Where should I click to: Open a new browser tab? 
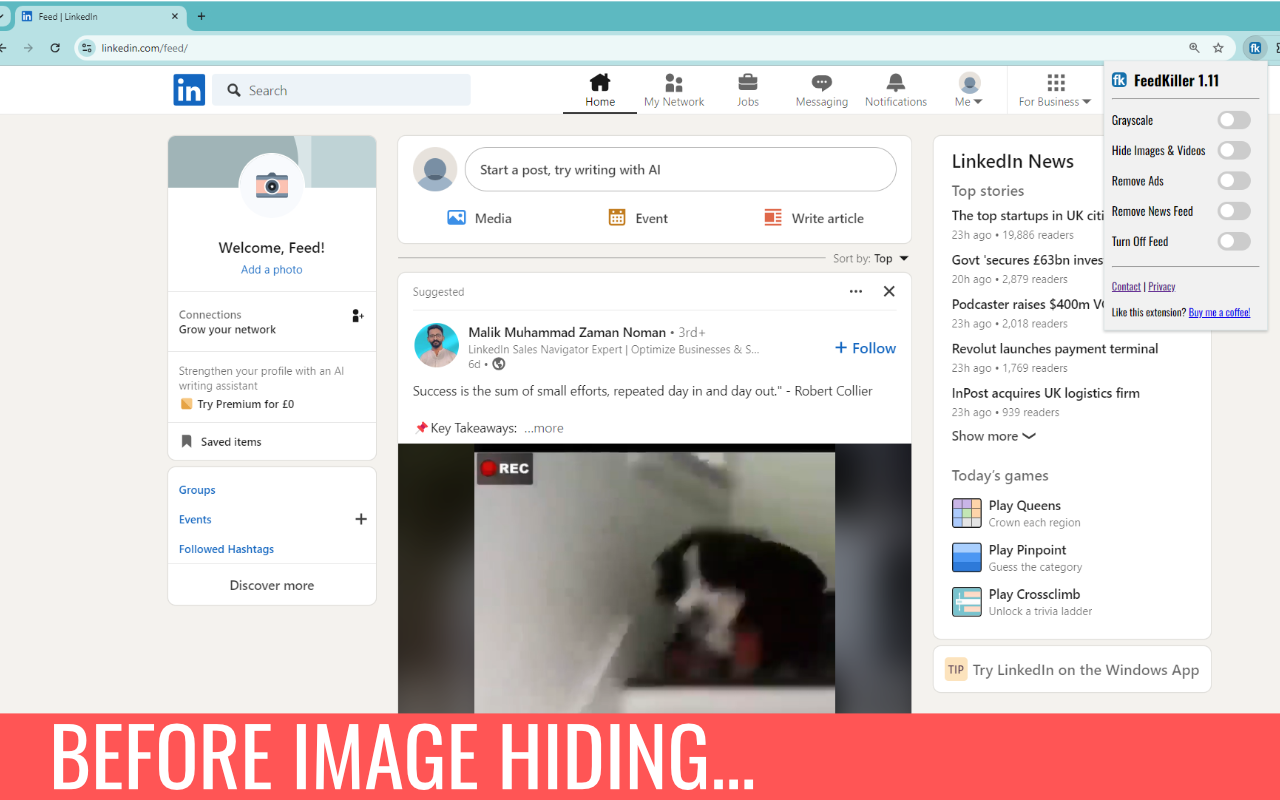click(x=201, y=16)
